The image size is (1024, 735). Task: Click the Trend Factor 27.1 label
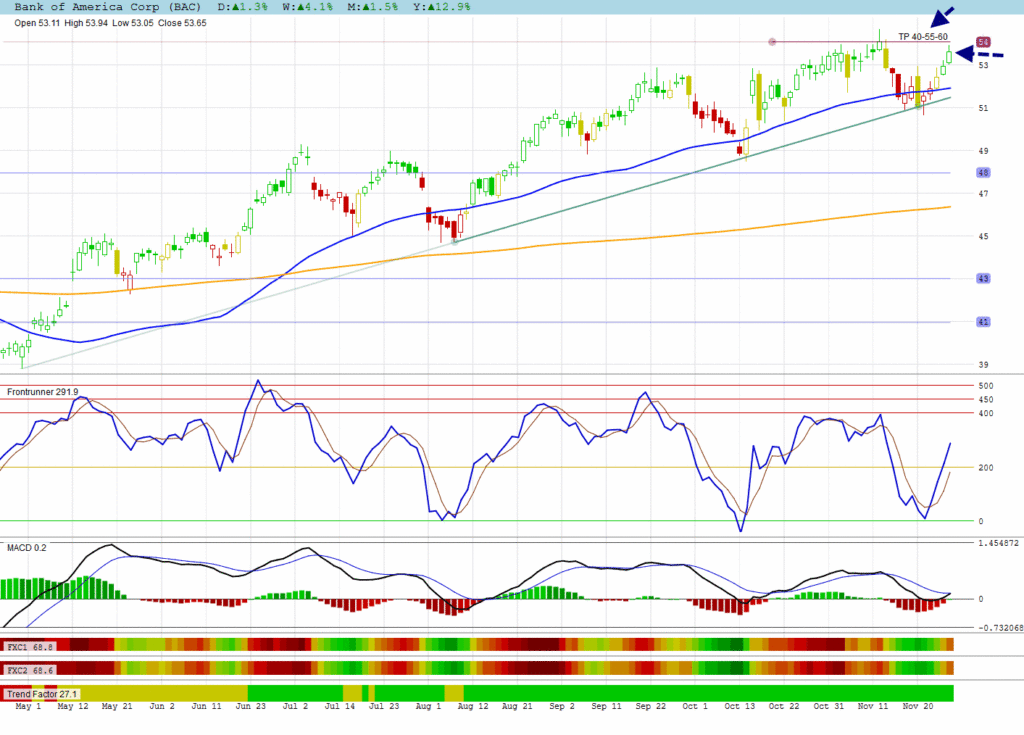[42, 693]
